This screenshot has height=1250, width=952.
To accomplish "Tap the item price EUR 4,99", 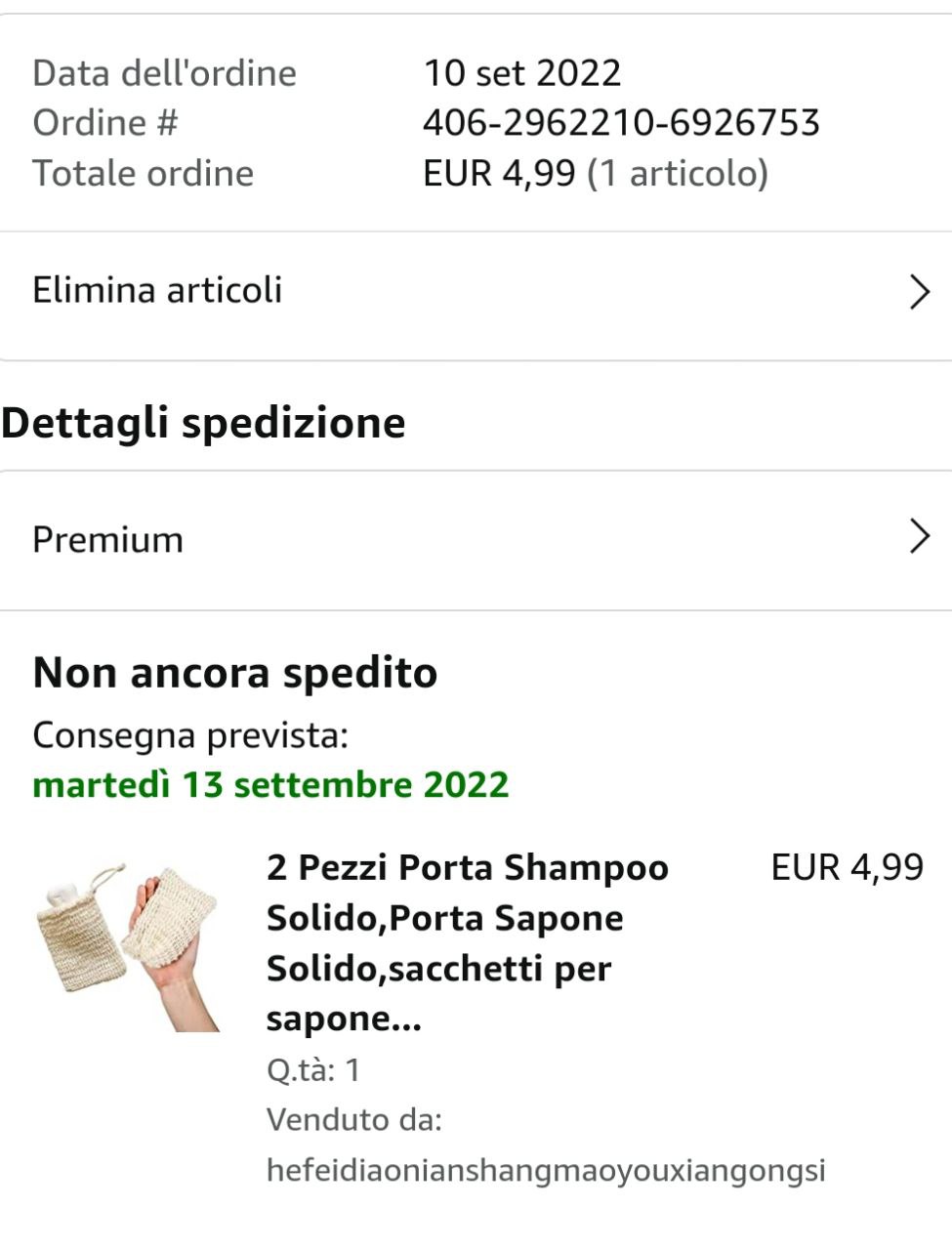I will click(x=847, y=867).
